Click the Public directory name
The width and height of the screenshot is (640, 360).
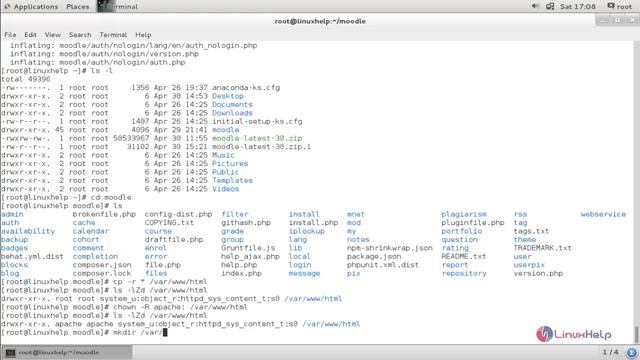click(225, 172)
